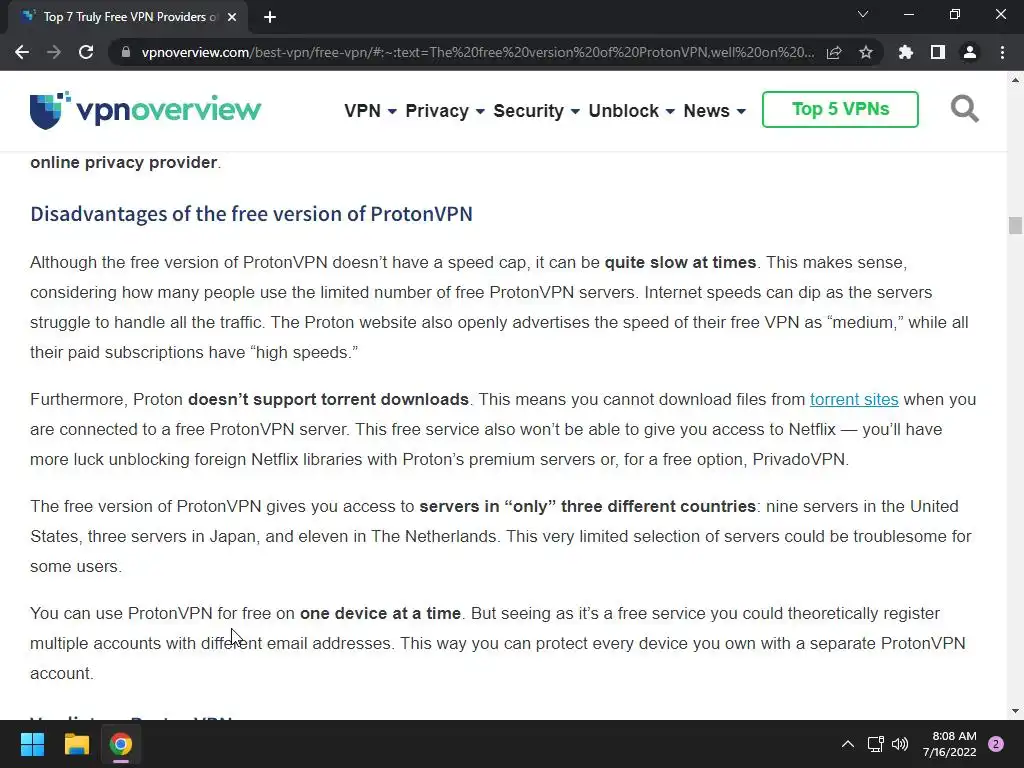Click the Top 5 VPNs button

pos(840,109)
